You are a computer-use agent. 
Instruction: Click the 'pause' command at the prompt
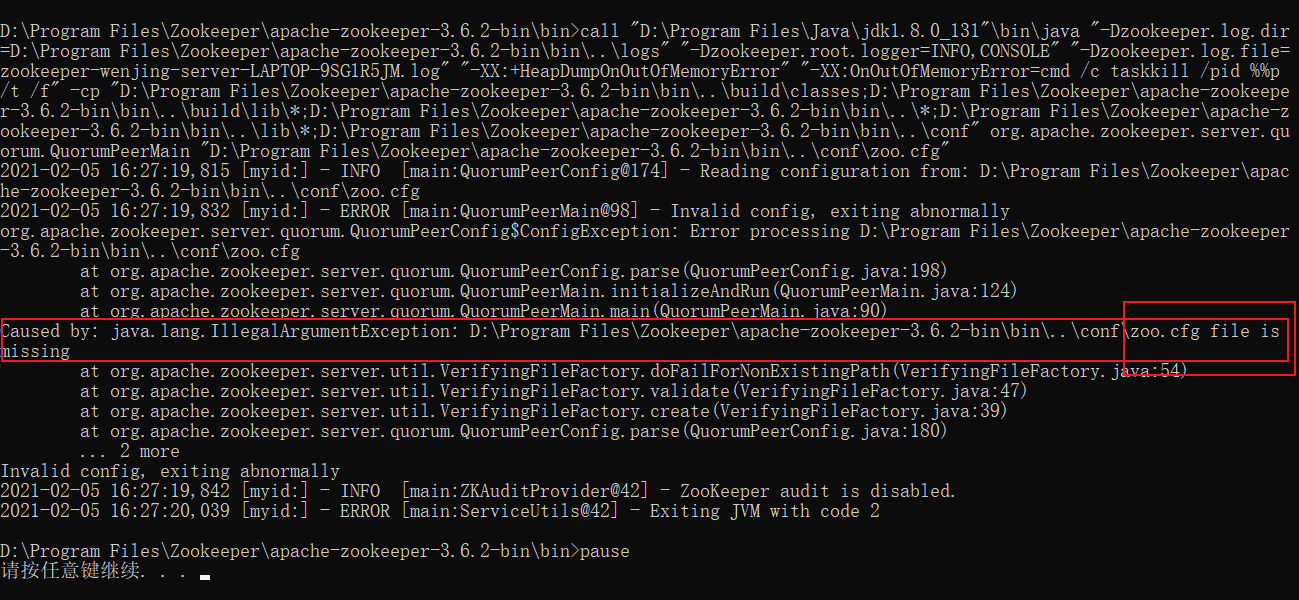tap(605, 551)
